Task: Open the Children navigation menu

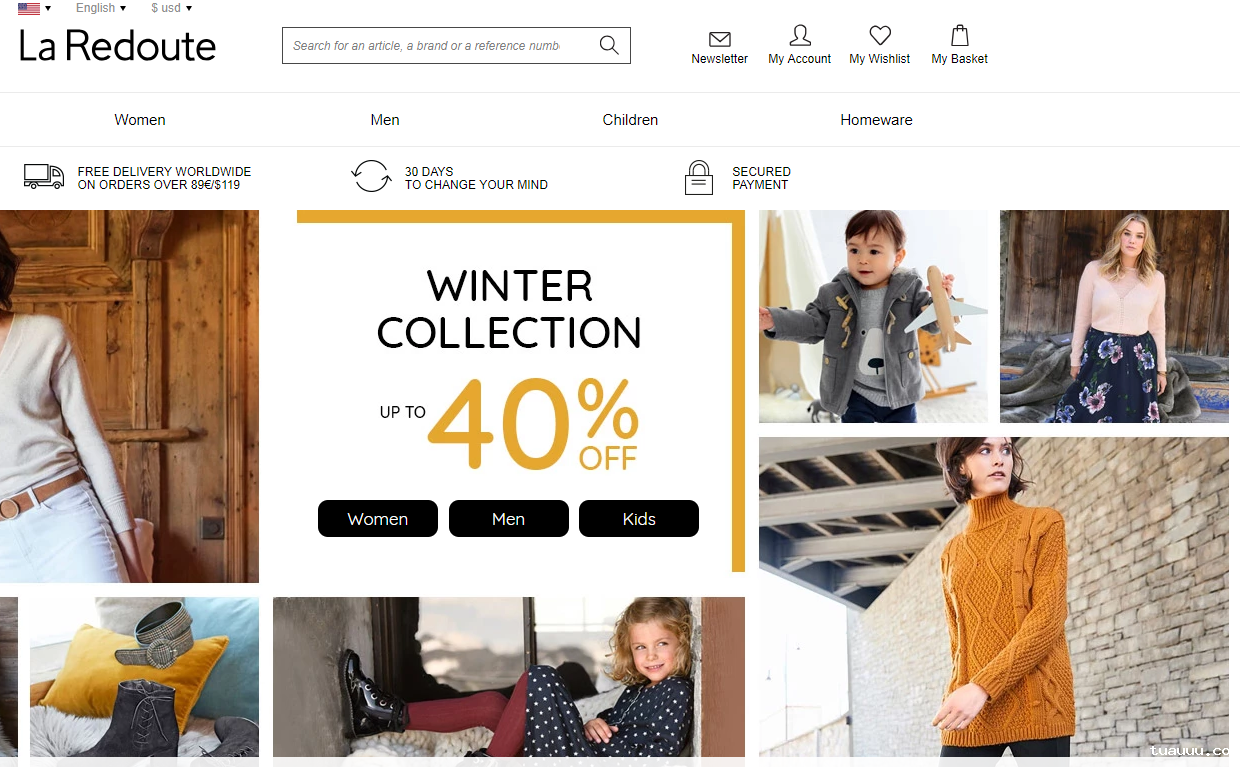Action: click(630, 120)
